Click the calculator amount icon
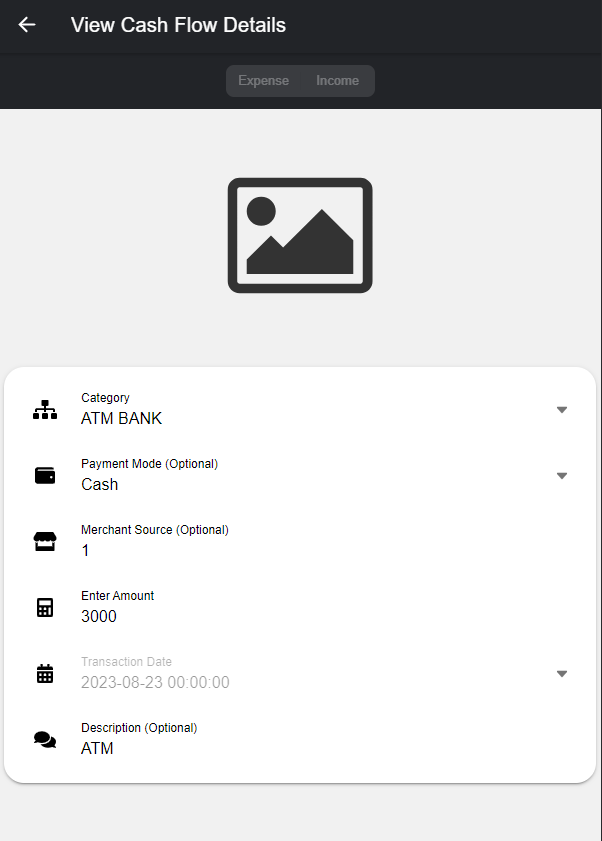This screenshot has height=841, width=602. (x=45, y=608)
